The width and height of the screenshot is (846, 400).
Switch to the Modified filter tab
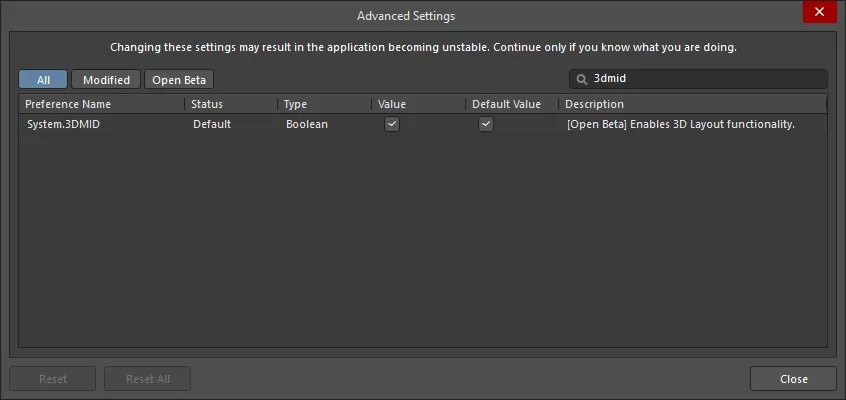click(106, 79)
